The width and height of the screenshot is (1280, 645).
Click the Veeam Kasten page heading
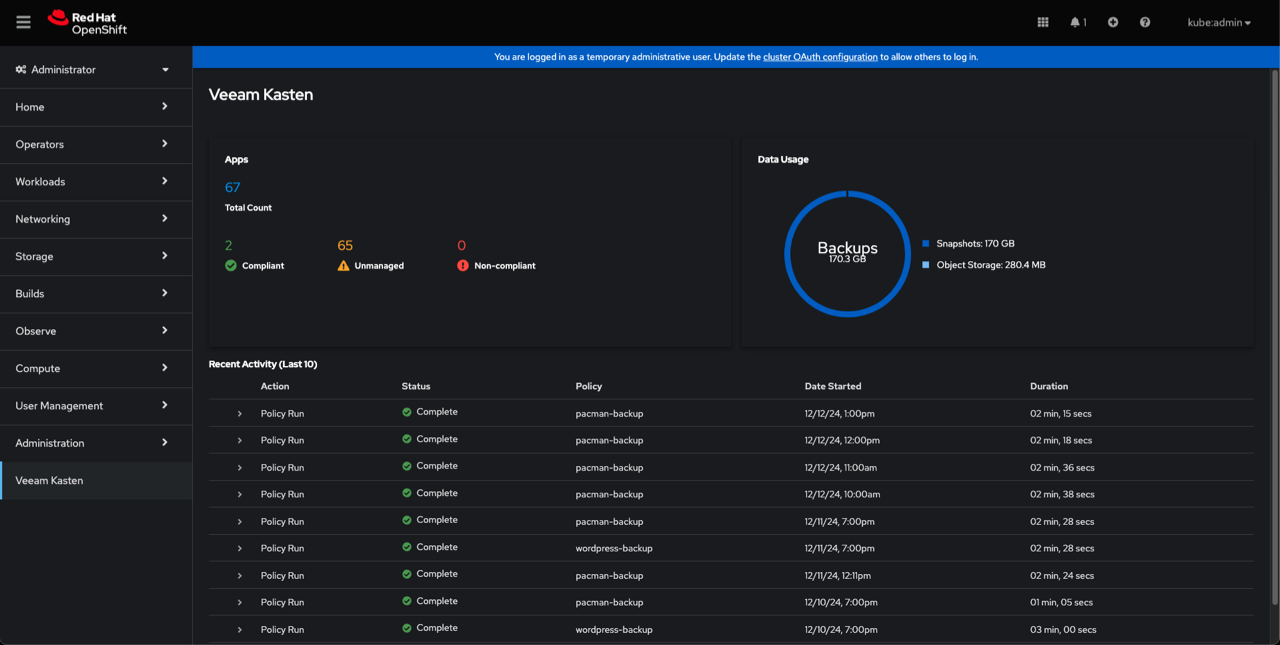coord(261,95)
